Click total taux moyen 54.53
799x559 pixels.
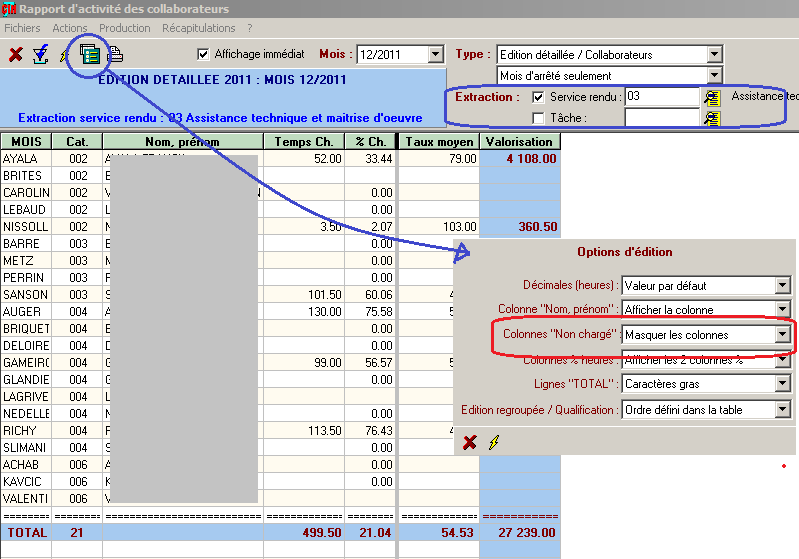click(457, 533)
